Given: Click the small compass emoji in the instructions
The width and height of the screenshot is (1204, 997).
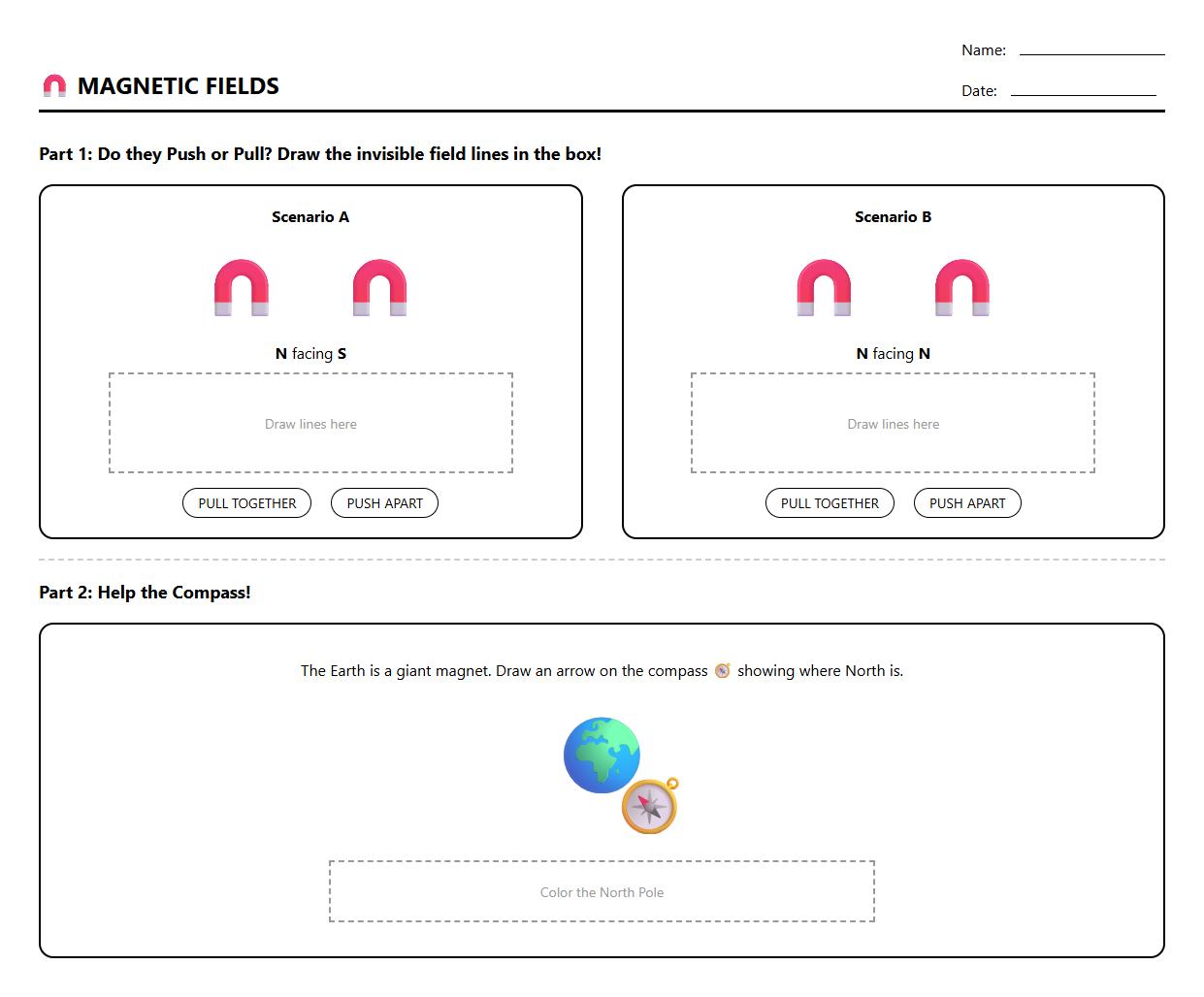Looking at the screenshot, I should coord(723,670).
